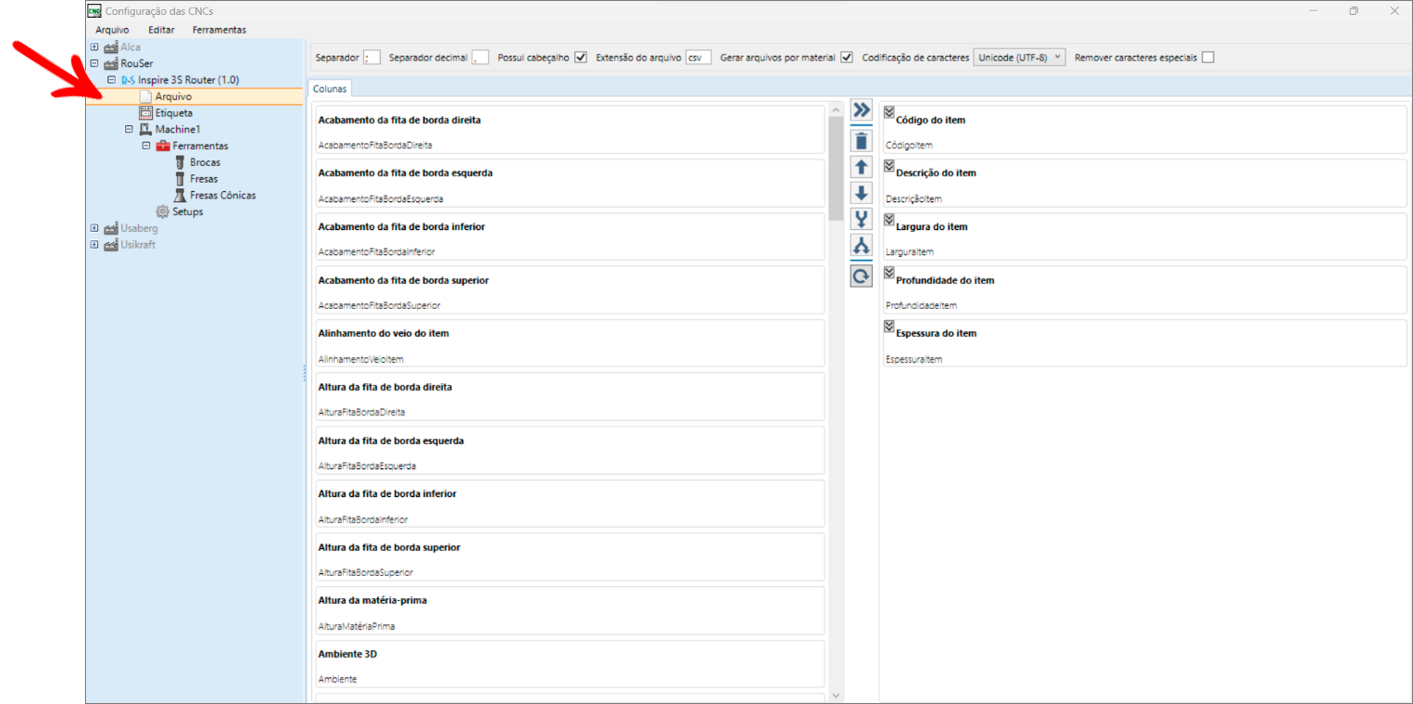Click the Usikraft factory icon in the tree
This screenshot has width=1413, height=704.
click(x=110, y=245)
